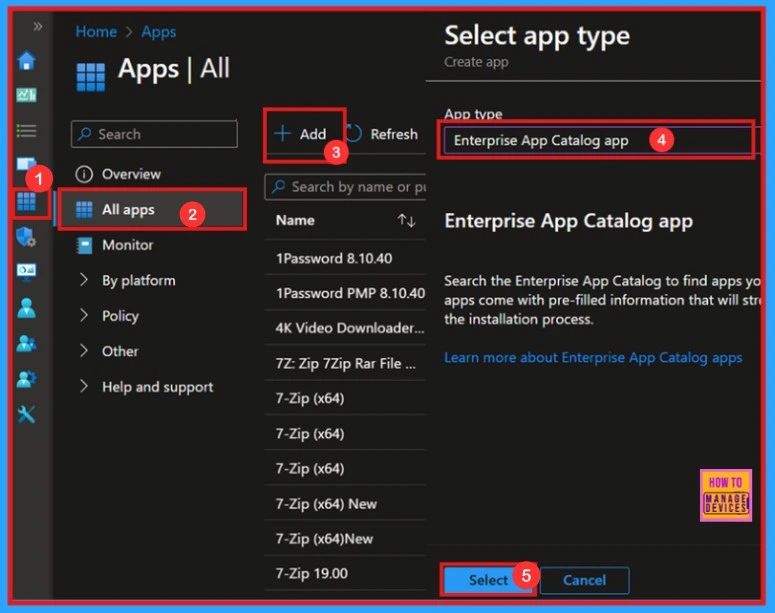Click the Search by name input field
The height and width of the screenshot is (613, 775).
click(350, 187)
